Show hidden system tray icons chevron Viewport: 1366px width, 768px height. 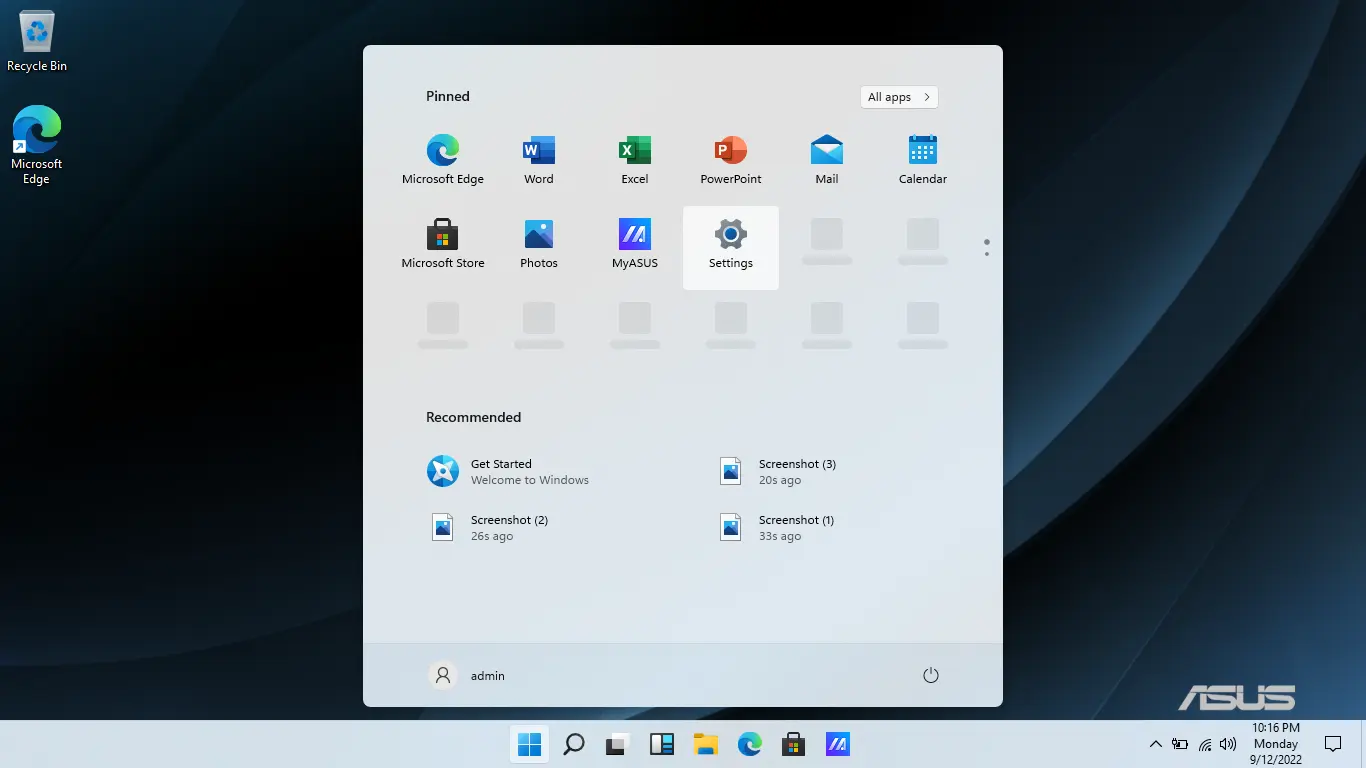pyautogui.click(x=1155, y=744)
